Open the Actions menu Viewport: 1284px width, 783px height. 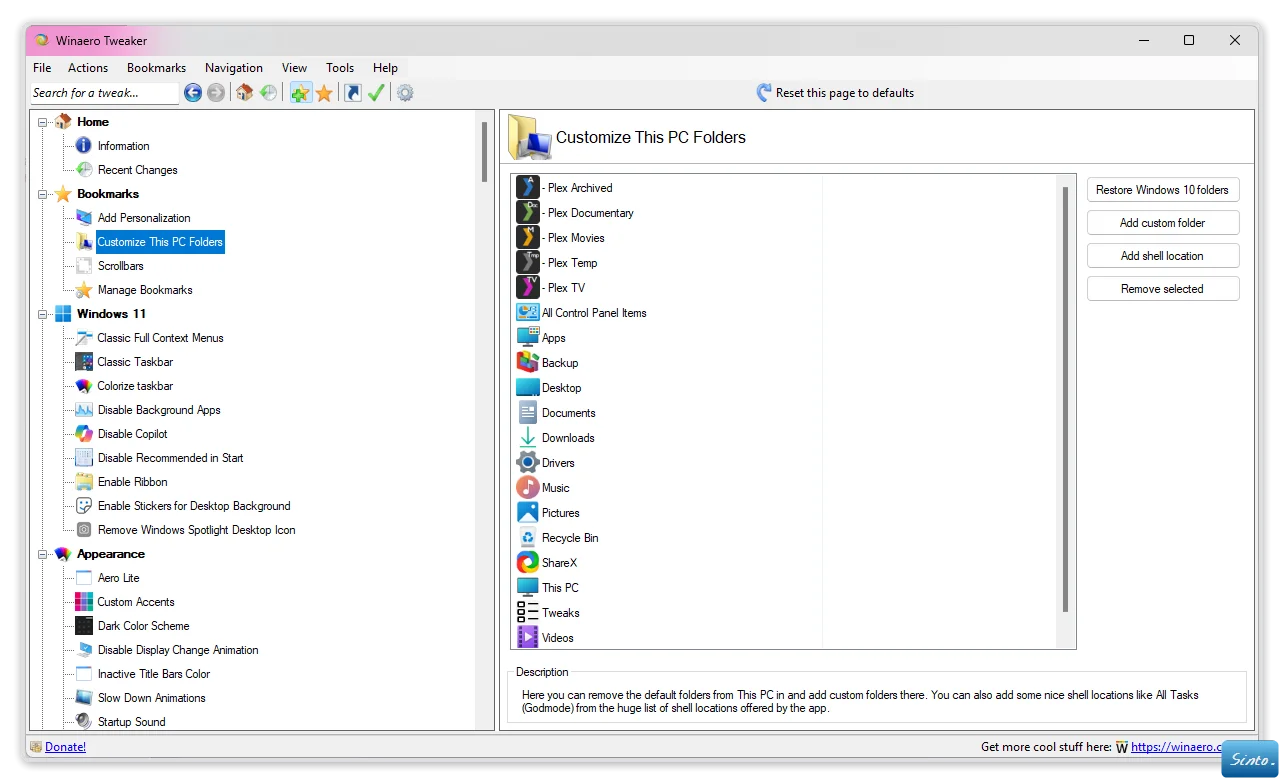pos(88,68)
